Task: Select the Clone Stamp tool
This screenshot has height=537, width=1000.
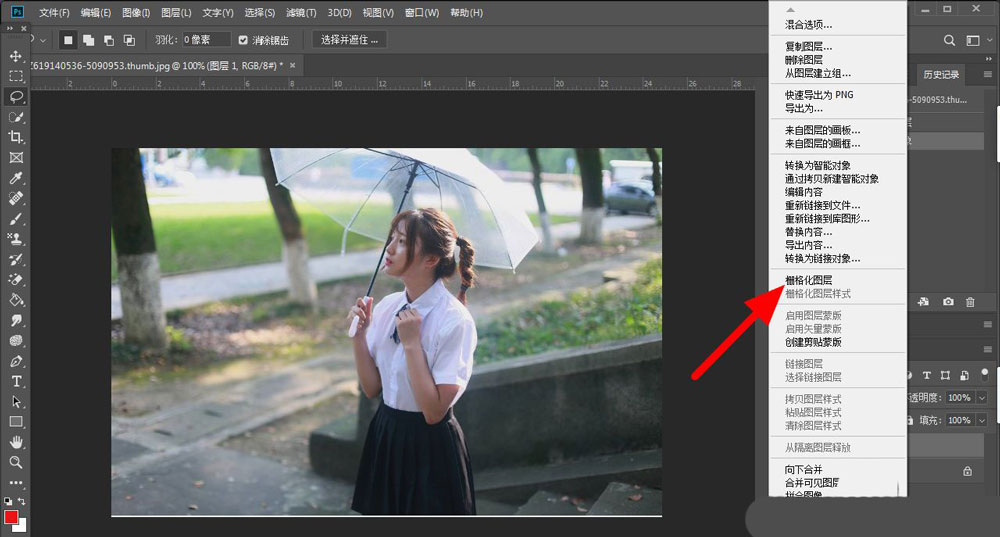Action: [16, 239]
